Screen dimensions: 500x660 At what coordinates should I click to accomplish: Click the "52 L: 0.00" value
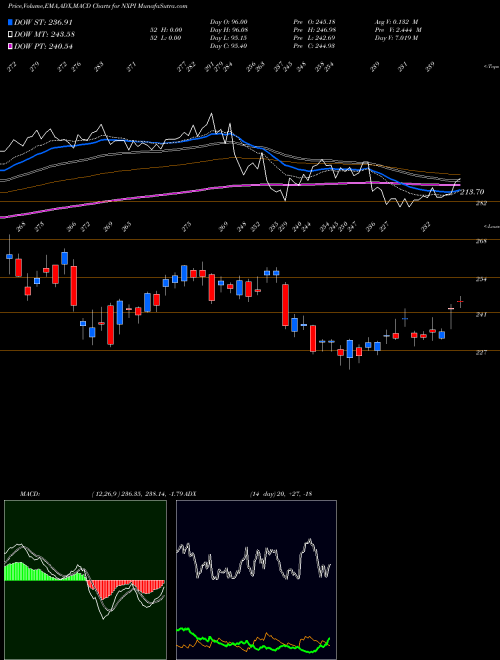coord(168,38)
